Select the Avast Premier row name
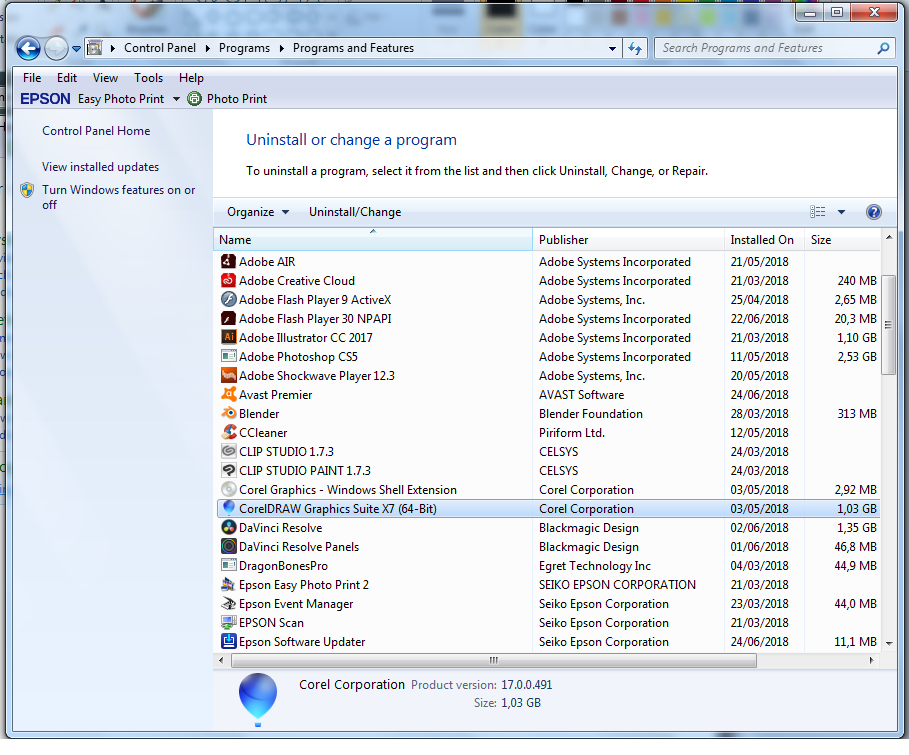Viewport: 909px width, 755px height. (275, 394)
